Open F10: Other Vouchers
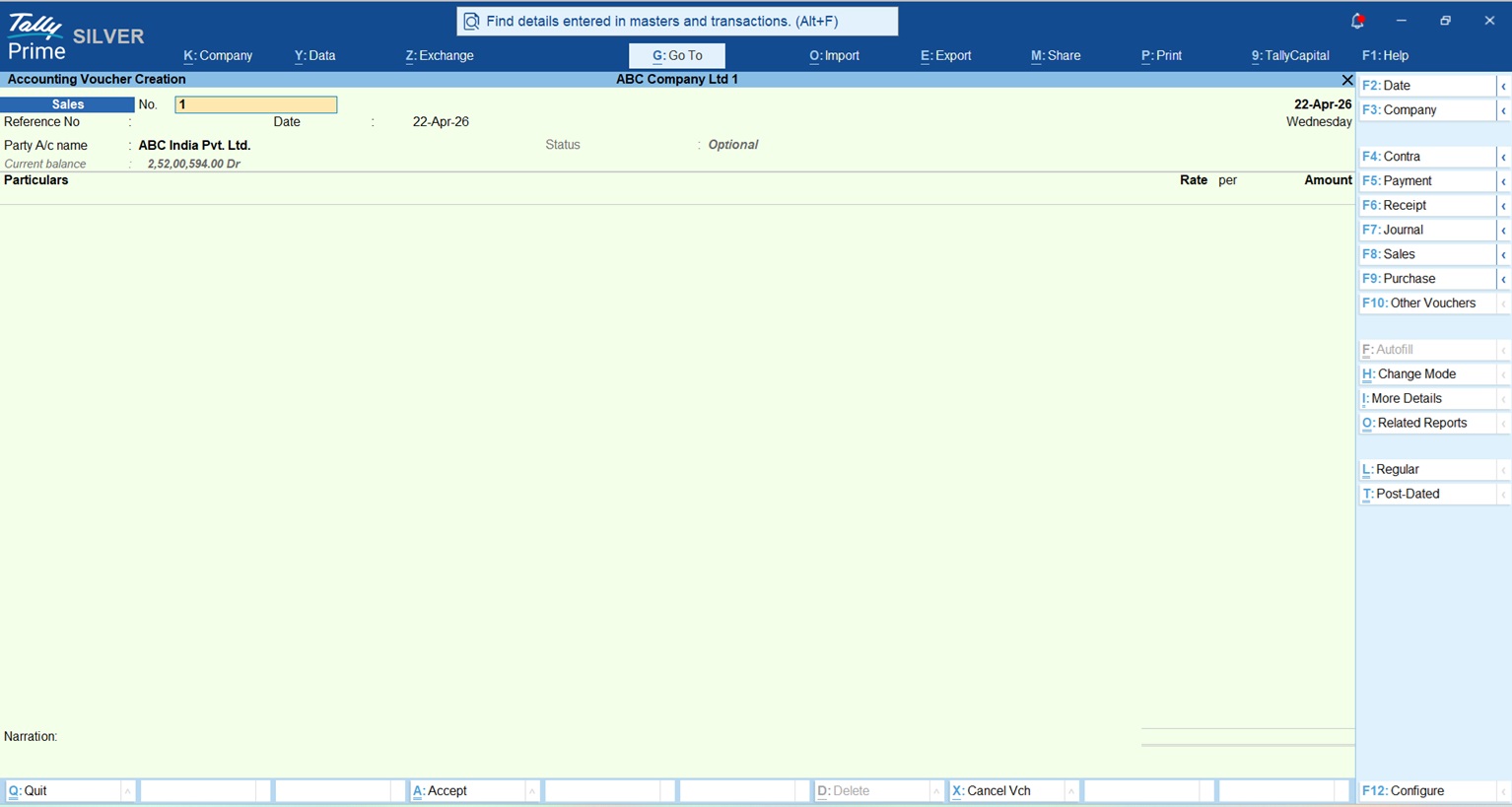 1427,303
